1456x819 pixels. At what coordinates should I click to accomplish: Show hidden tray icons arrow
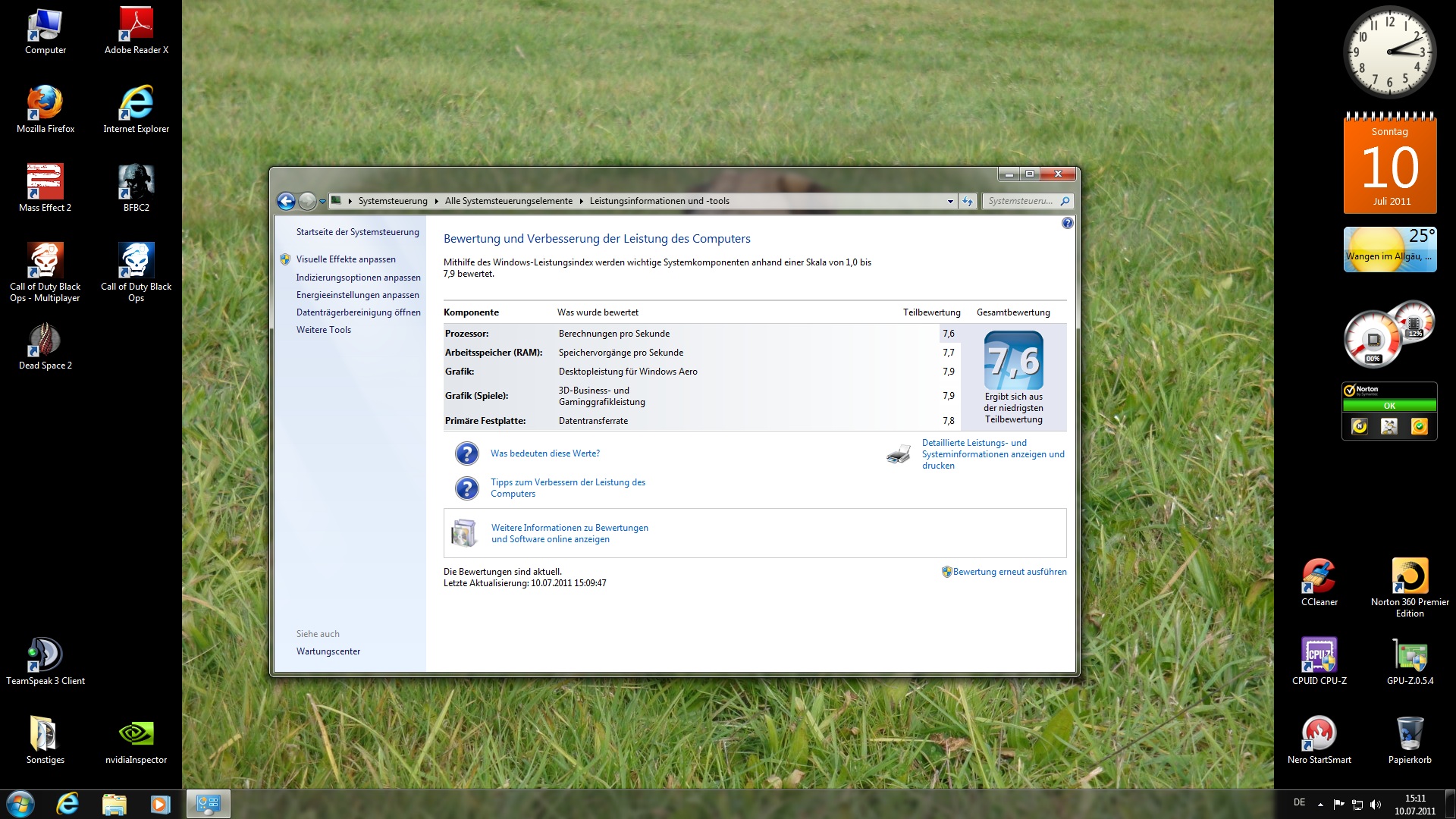point(1320,804)
